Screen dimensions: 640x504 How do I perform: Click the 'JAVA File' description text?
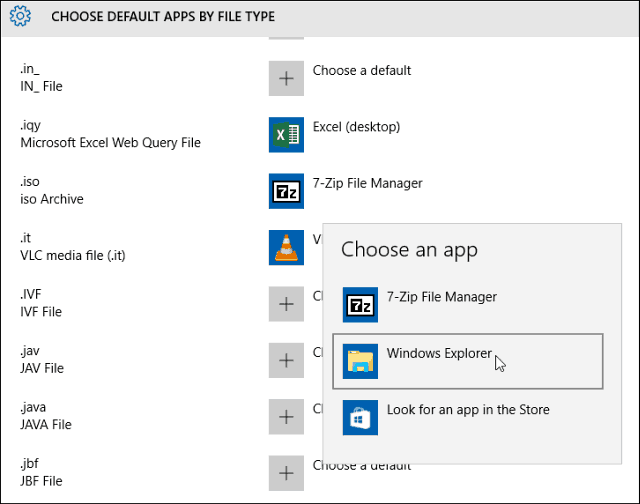46,424
